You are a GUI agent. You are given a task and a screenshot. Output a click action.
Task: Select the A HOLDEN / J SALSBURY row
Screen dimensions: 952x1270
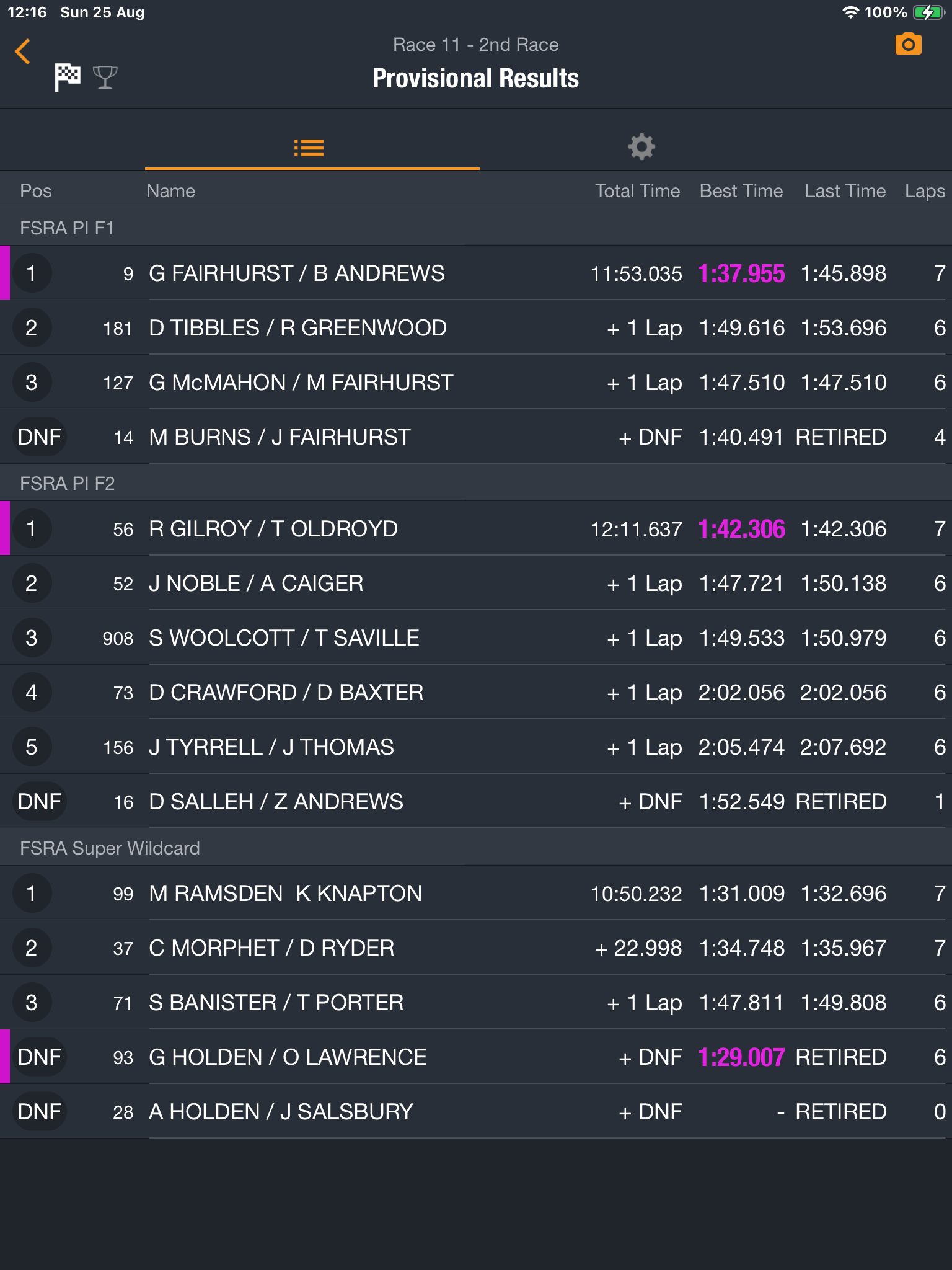[476, 1111]
